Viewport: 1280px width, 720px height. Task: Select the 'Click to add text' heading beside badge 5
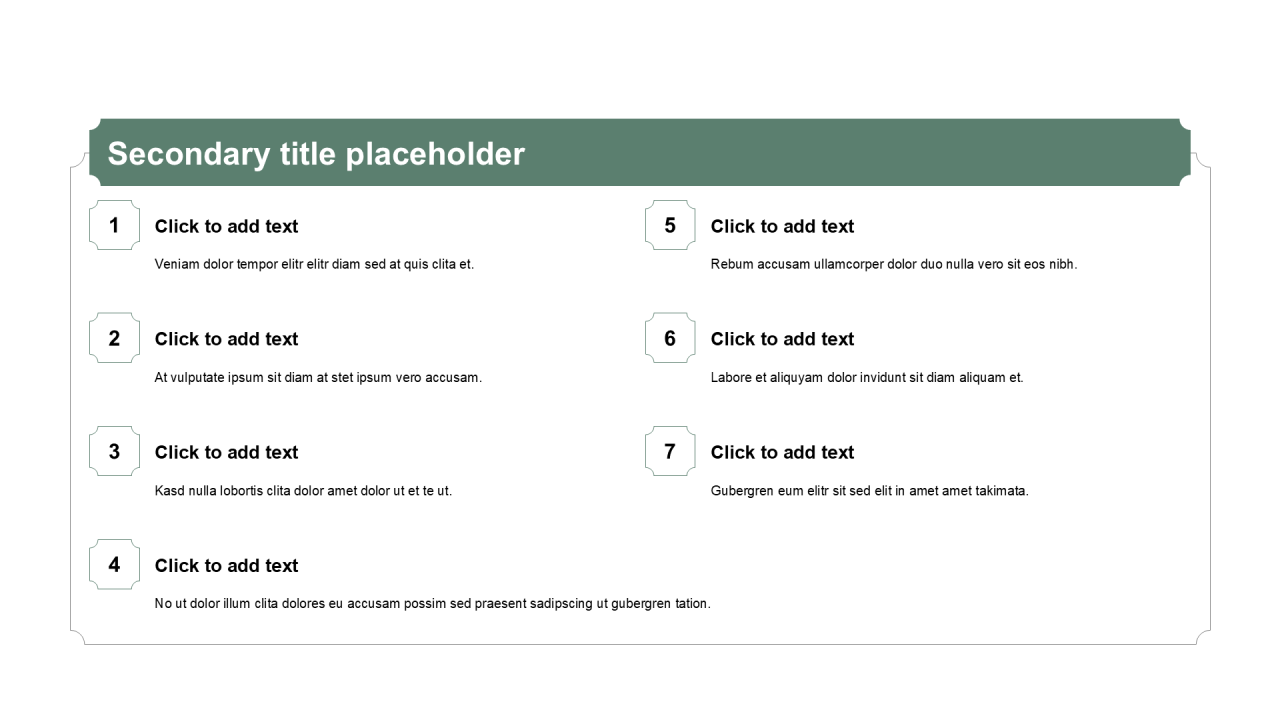(x=782, y=227)
